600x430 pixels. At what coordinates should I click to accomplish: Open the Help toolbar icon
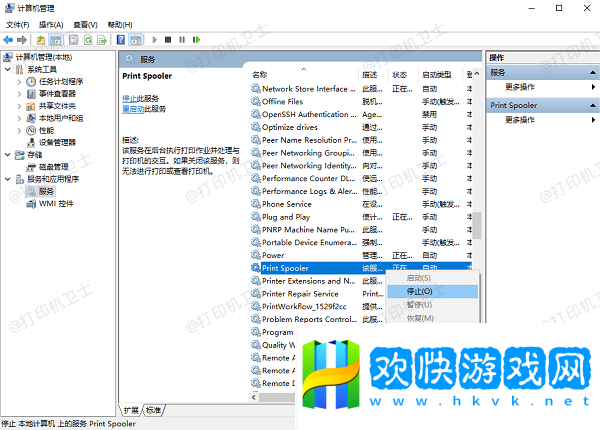pyautogui.click(x=121, y=40)
